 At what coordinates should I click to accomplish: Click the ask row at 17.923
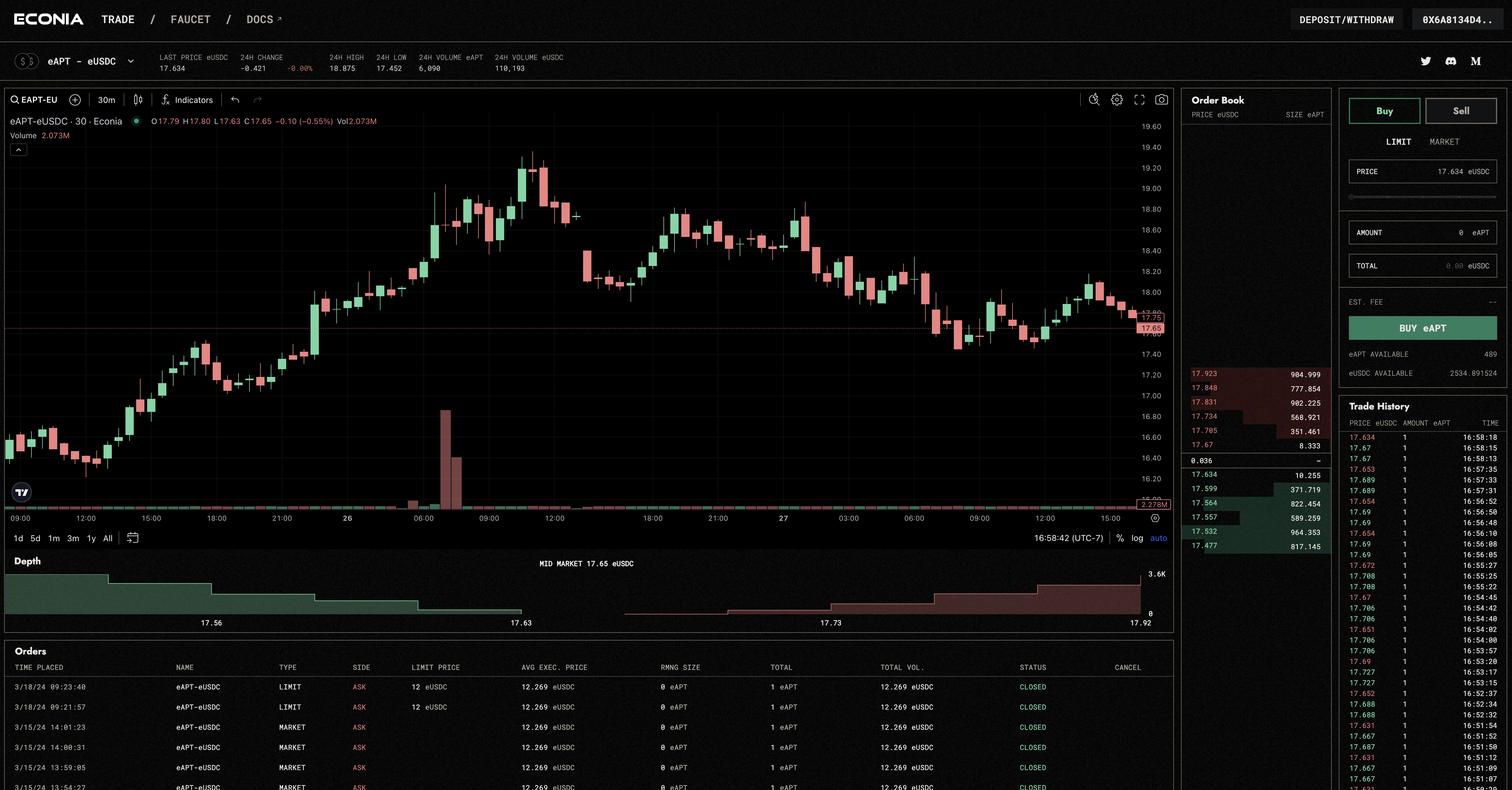(x=1256, y=374)
